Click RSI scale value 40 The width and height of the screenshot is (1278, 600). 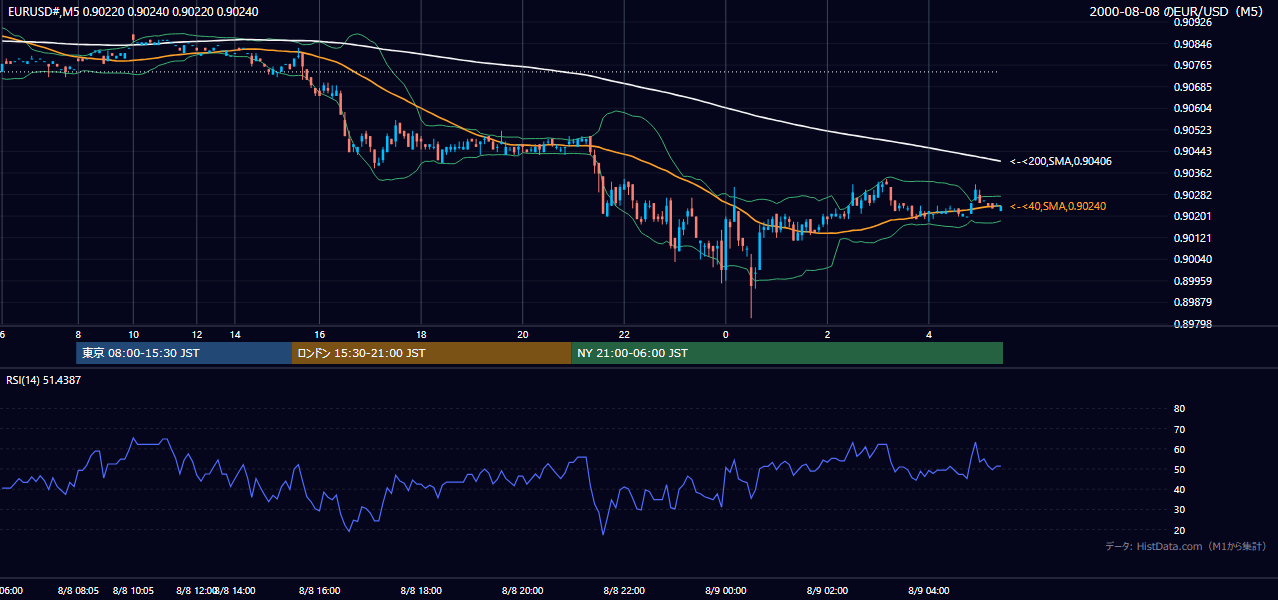[1179, 489]
